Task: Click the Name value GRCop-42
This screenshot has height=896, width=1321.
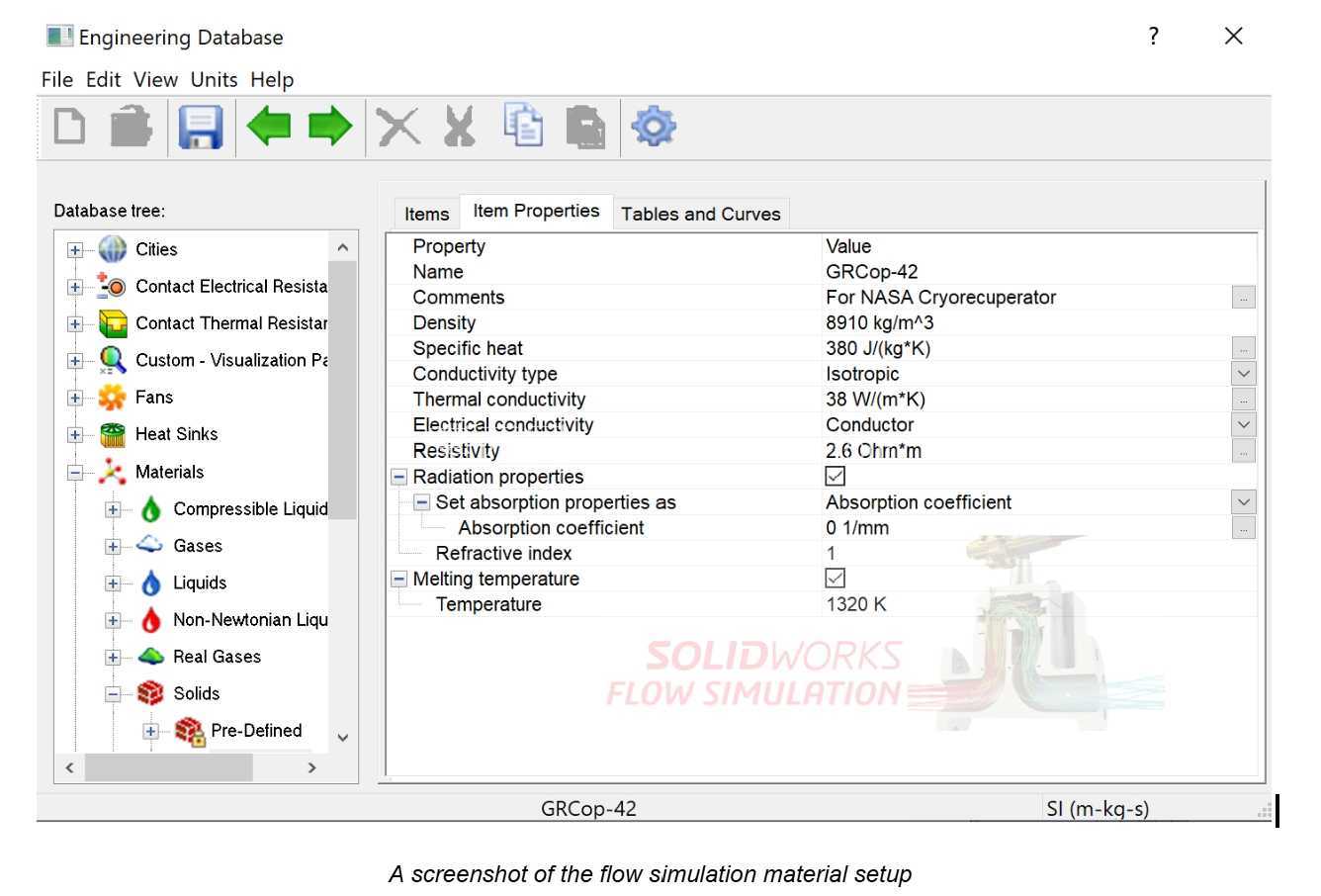Action: tap(872, 272)
